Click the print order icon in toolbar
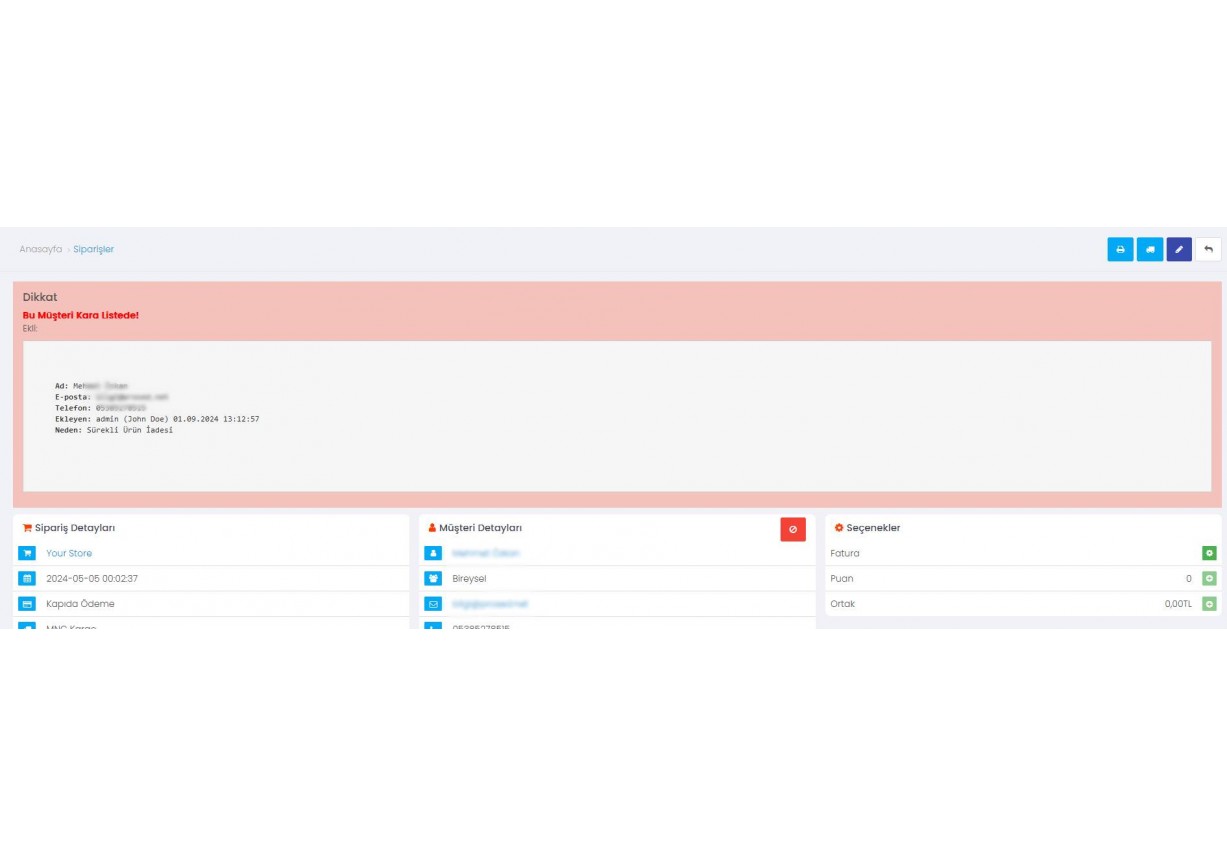Viewport: 1227px width, 857px height. tap(1120, 249)
